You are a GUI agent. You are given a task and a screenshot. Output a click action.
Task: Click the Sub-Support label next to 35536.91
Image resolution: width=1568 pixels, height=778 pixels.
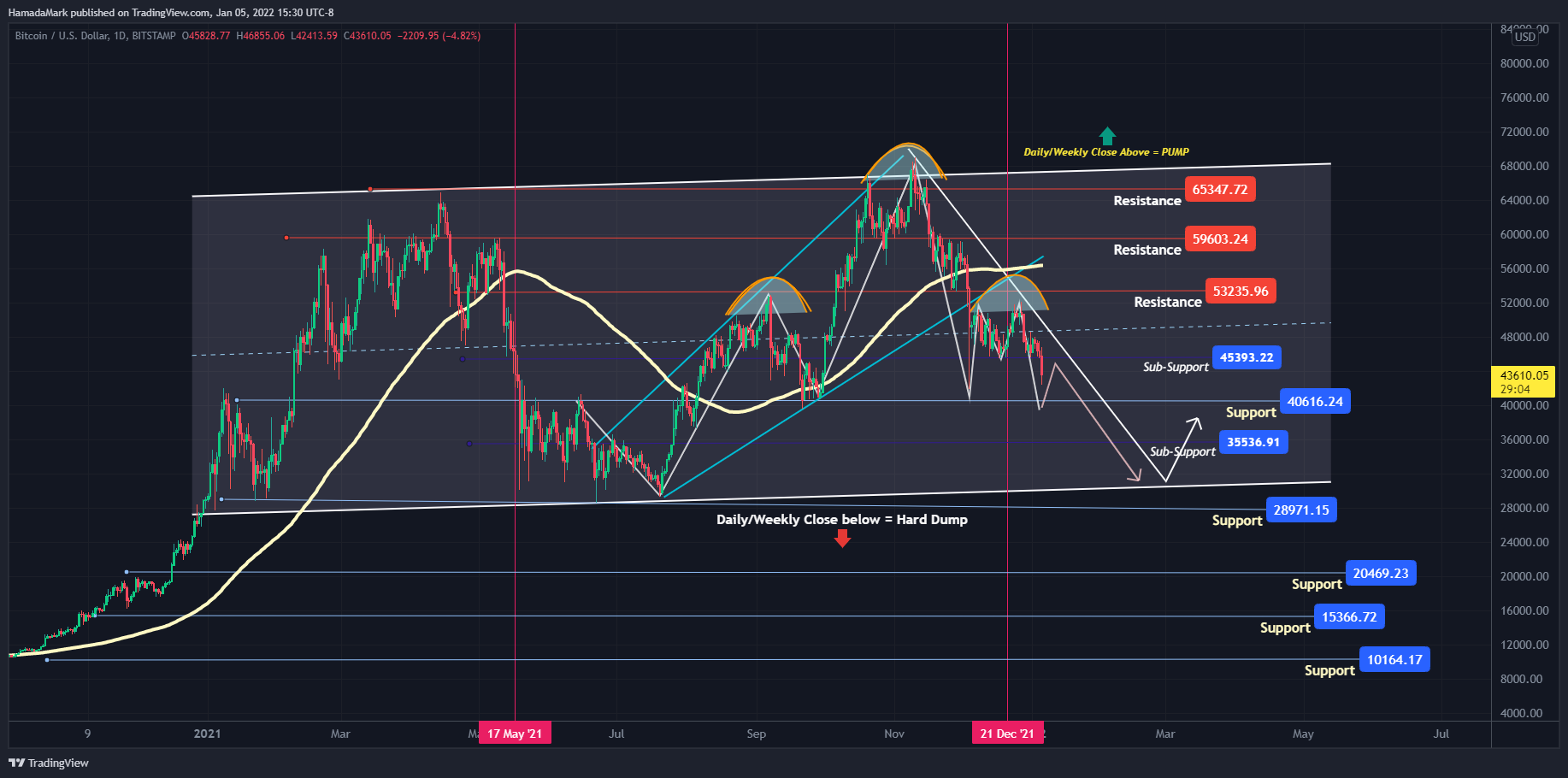click(x=1182, y=451)
